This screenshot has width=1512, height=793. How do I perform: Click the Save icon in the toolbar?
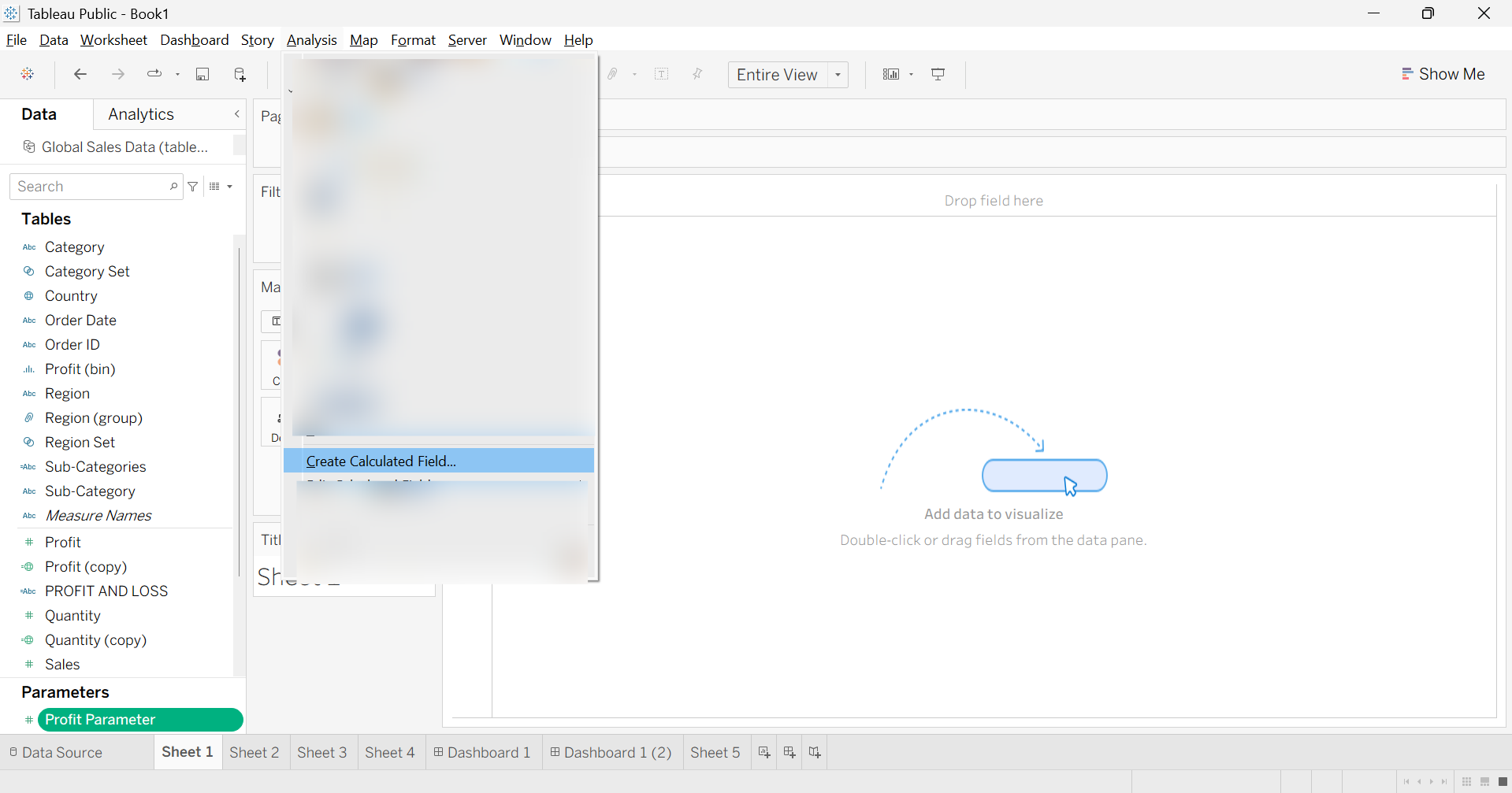click(202, 74)
